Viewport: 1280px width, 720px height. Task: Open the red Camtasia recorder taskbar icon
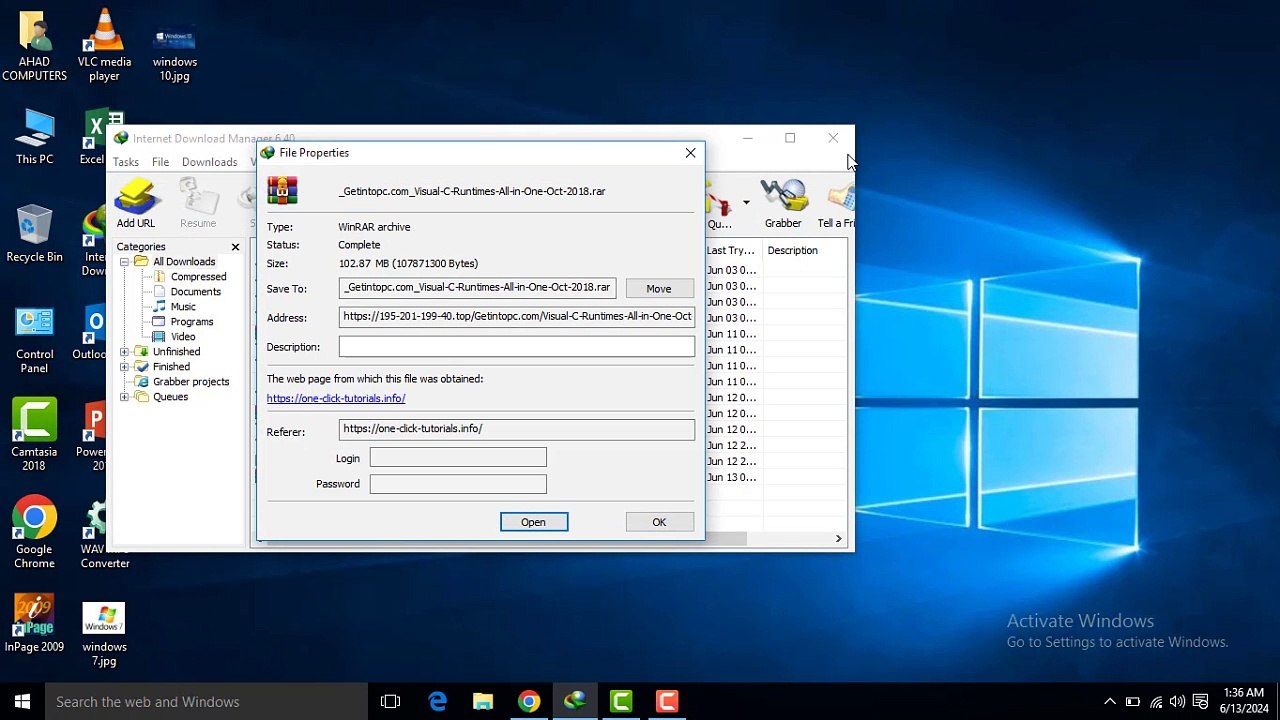tap(667, 702)
